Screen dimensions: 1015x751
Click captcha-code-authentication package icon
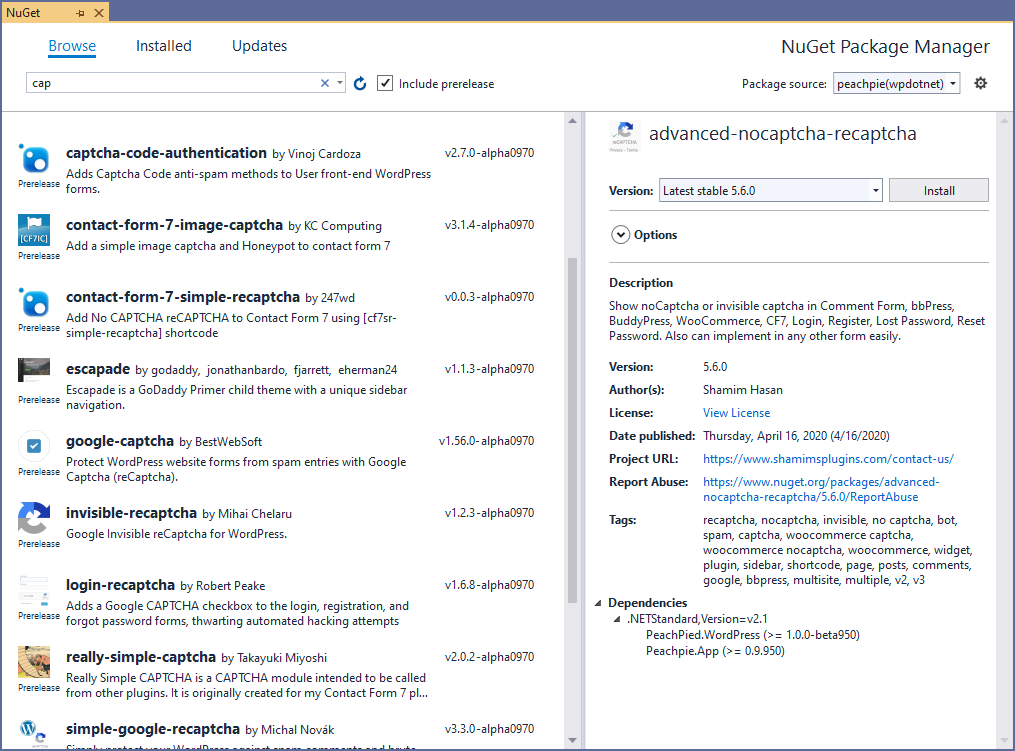[34, 159]
